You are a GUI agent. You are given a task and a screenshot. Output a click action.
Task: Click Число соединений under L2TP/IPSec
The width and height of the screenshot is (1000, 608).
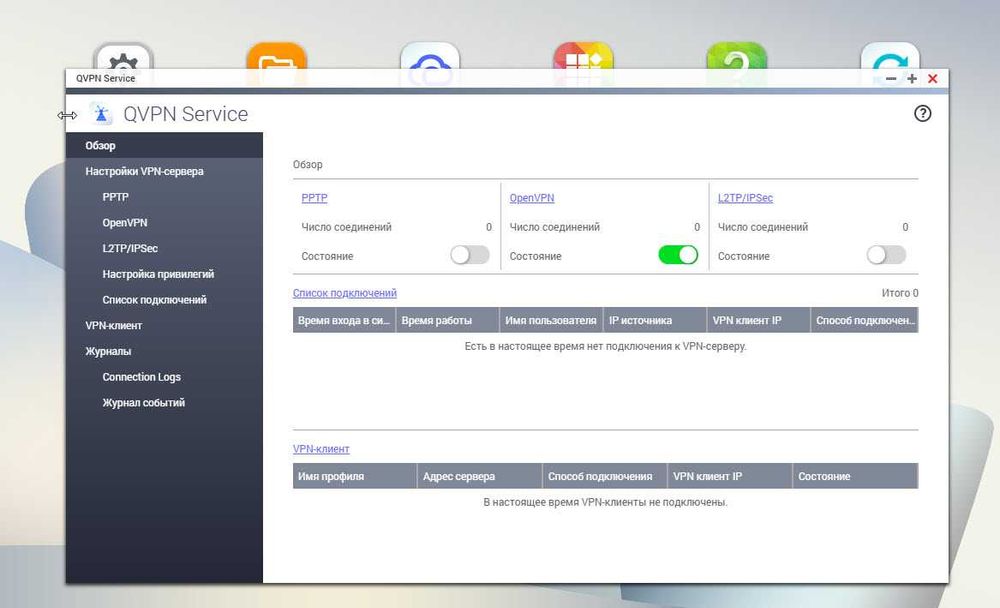tap(763, 226)
